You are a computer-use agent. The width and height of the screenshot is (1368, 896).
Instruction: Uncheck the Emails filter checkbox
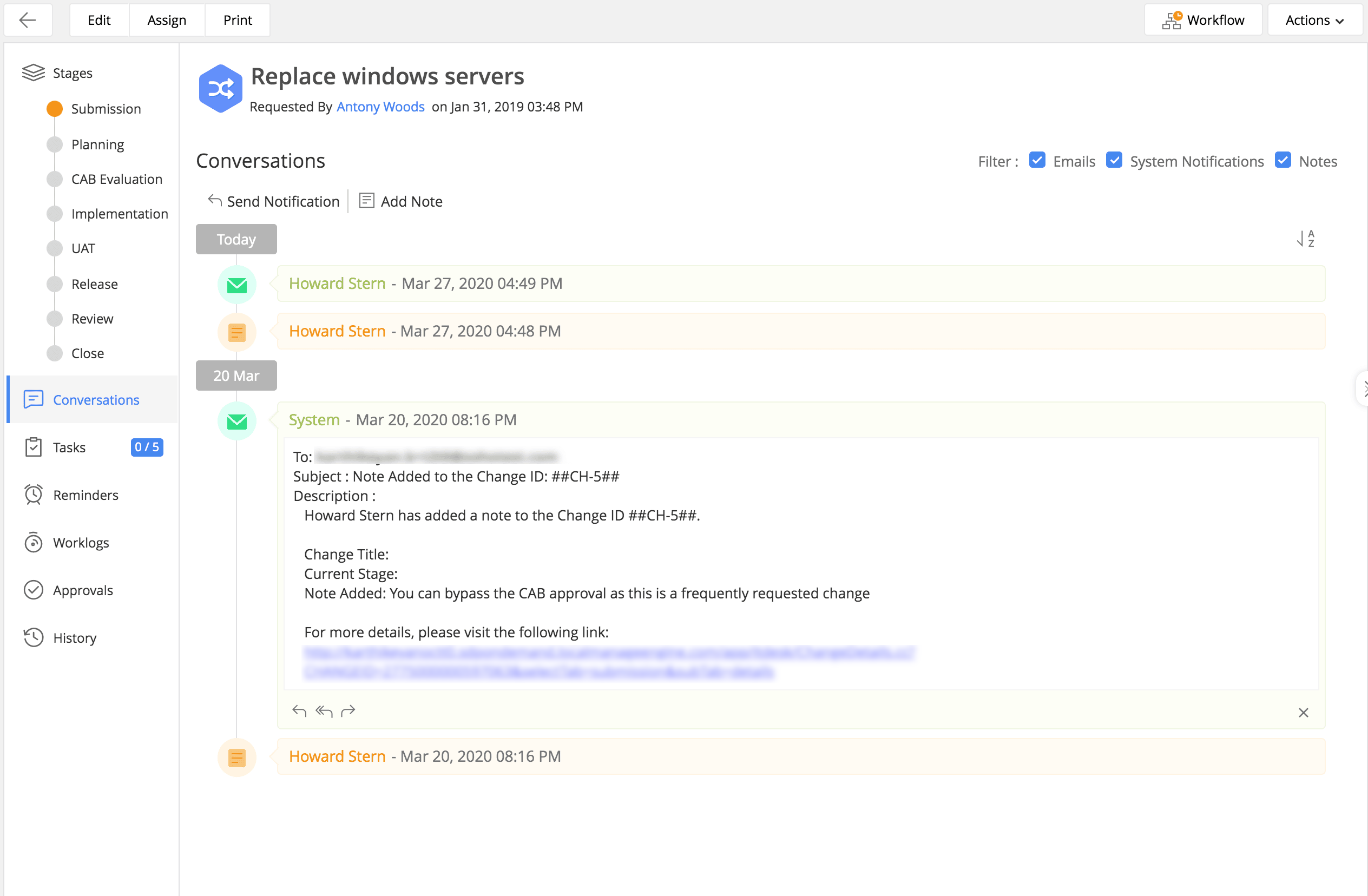[x=1036, y=160]
